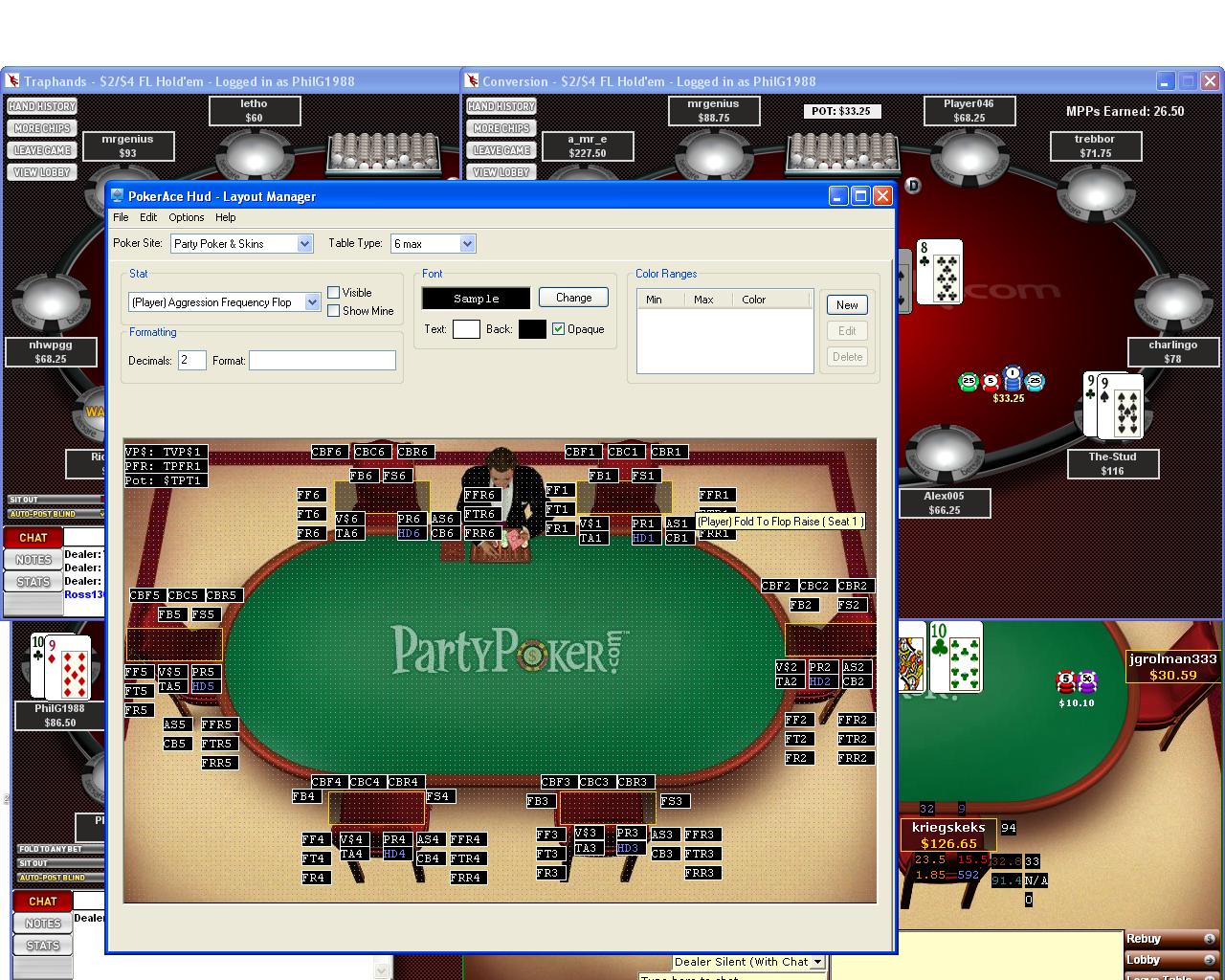The height and width of the screenshot is (980, 1225).
Task: Click the Traphands window title icon
Action: coord(11,81)
